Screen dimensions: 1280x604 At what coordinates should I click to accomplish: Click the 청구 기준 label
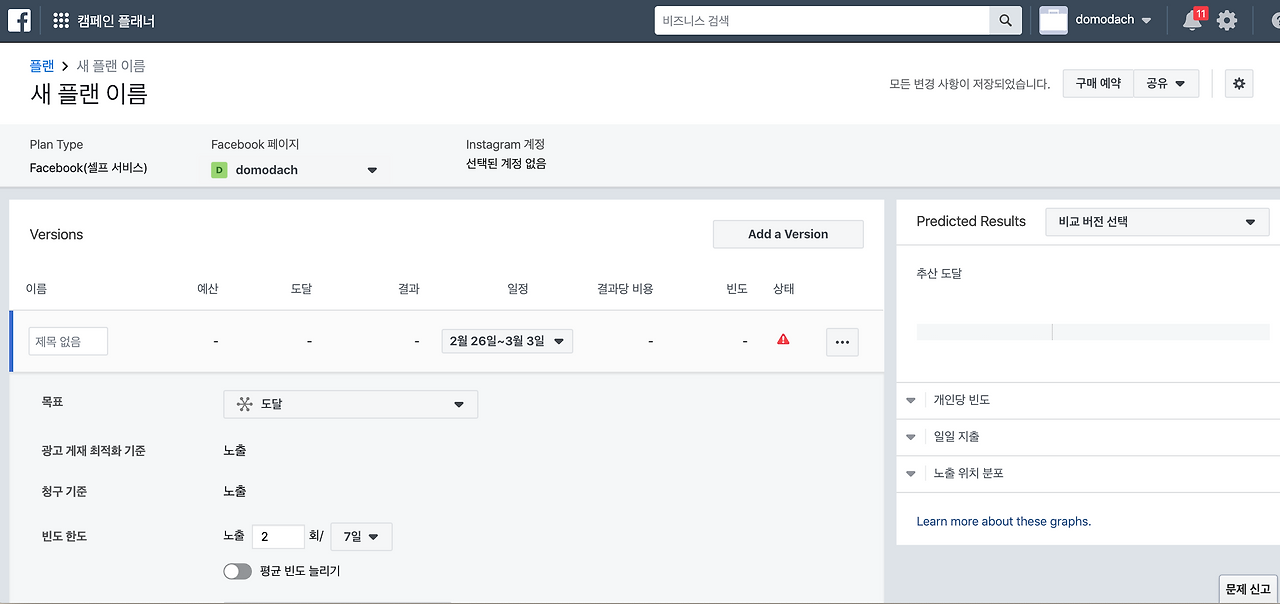click(64, 492)
